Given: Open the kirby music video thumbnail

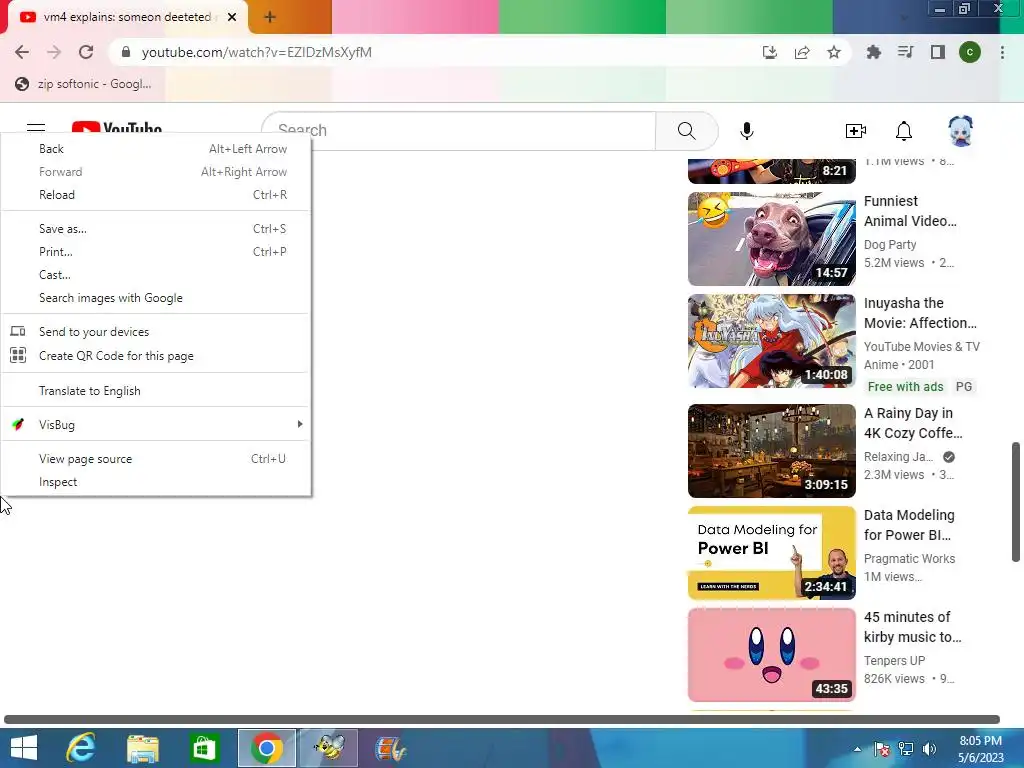Looking at the screenshot, I should click(771, 655).
